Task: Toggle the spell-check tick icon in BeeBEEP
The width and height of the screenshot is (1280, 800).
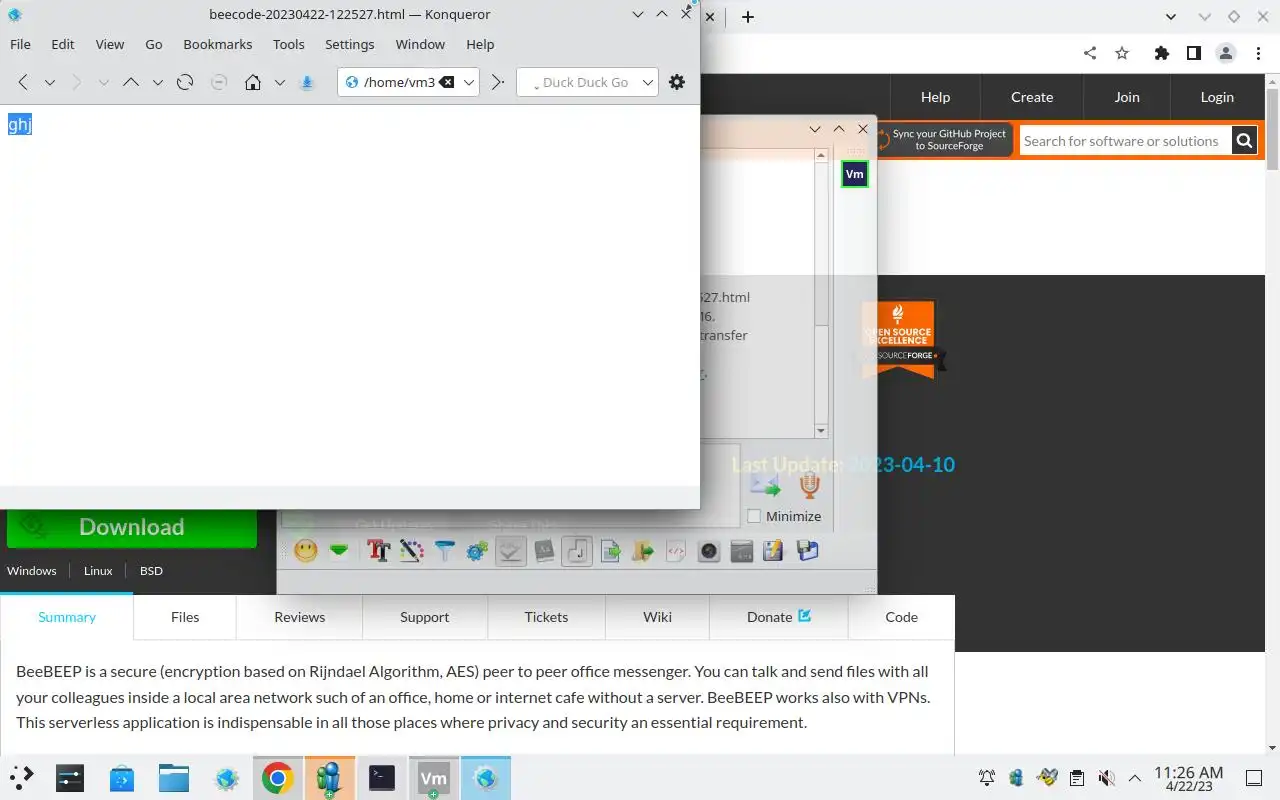Action: pos(511,550)
